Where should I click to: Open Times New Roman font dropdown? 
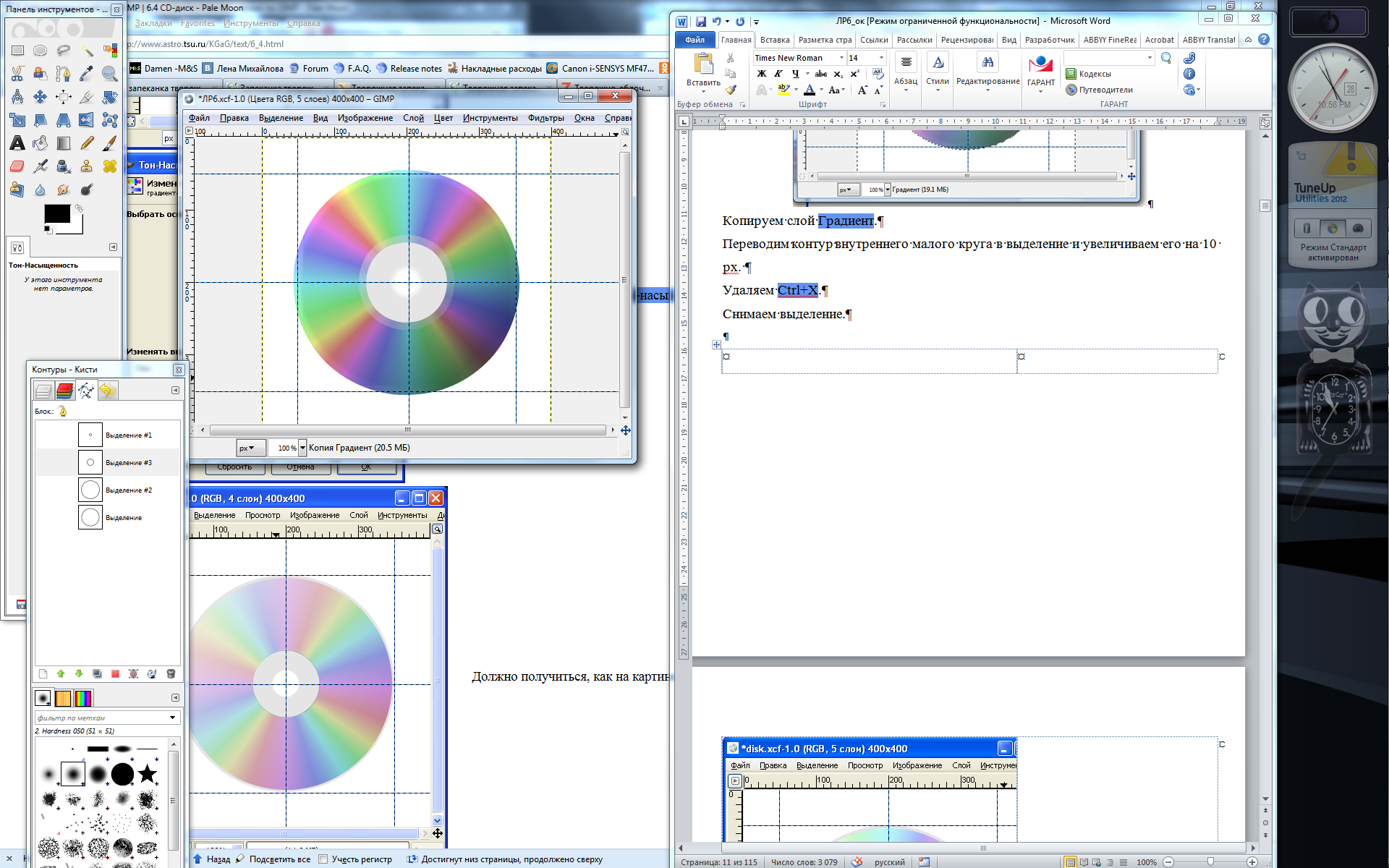(841, 58)
